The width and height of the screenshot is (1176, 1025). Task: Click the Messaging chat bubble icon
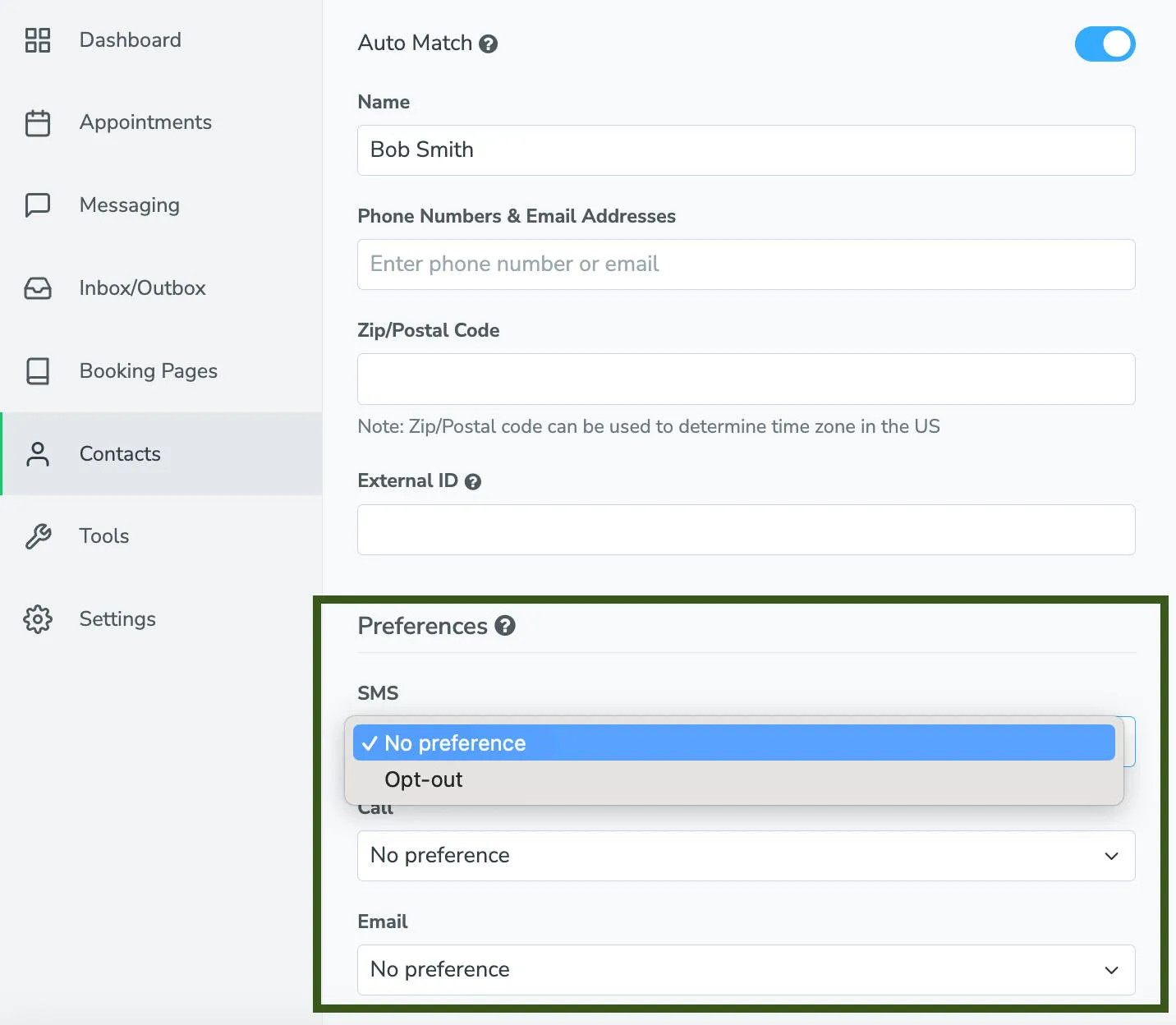tap(37, 205)
